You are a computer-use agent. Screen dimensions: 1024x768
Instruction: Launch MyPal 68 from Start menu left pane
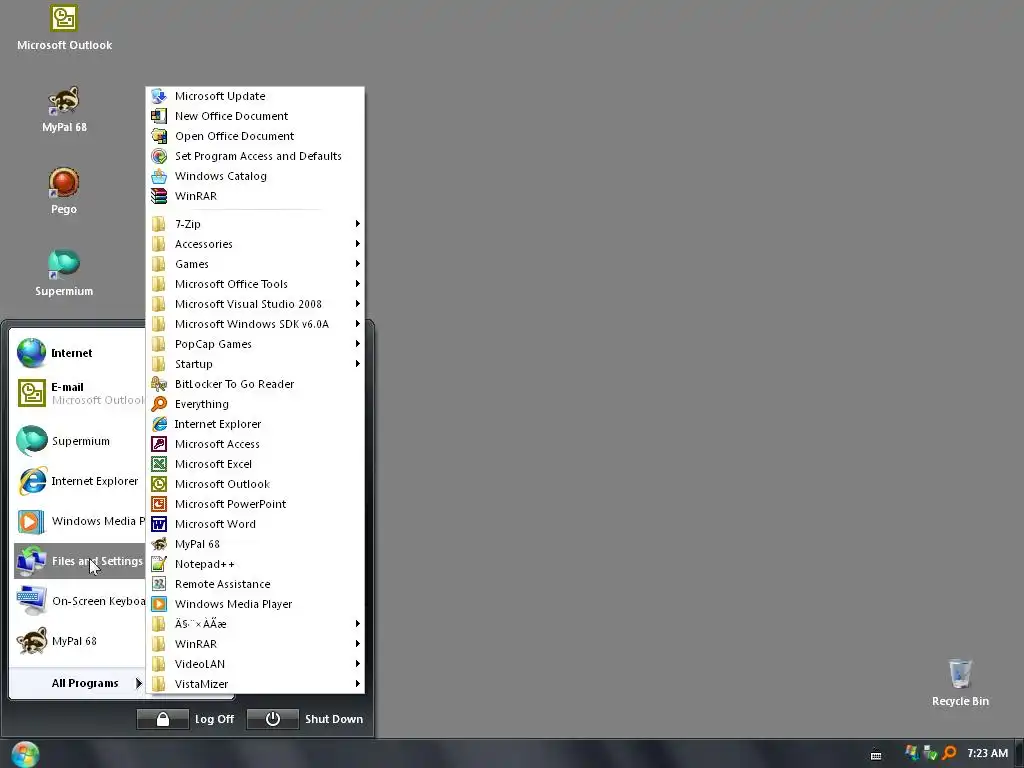click(79, 641)
